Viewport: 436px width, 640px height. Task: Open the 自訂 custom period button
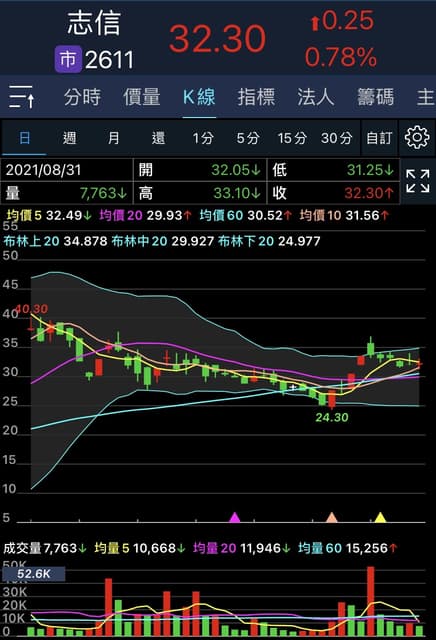pos(379,138)
